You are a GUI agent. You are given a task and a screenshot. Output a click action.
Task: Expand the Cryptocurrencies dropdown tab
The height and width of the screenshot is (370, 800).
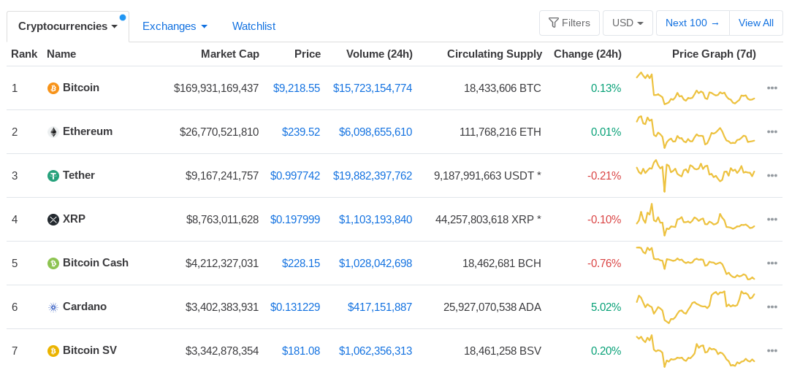pyautogui.click(x=68, y=27)
